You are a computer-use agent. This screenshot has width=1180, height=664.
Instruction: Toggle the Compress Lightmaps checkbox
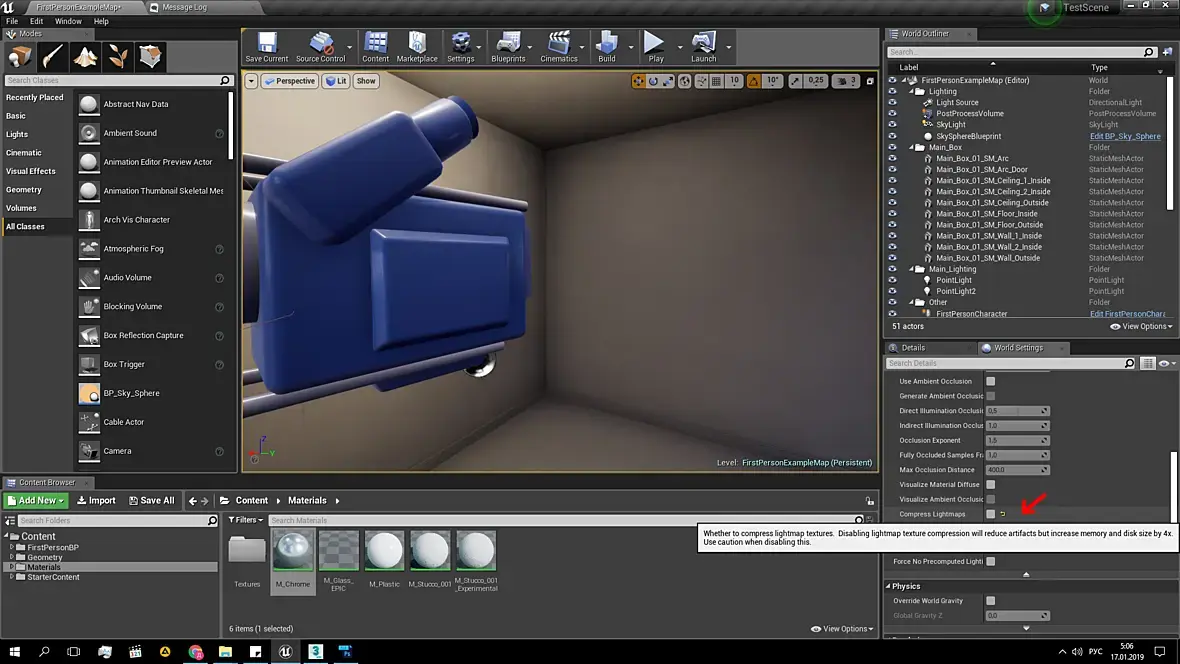(991, 514)
